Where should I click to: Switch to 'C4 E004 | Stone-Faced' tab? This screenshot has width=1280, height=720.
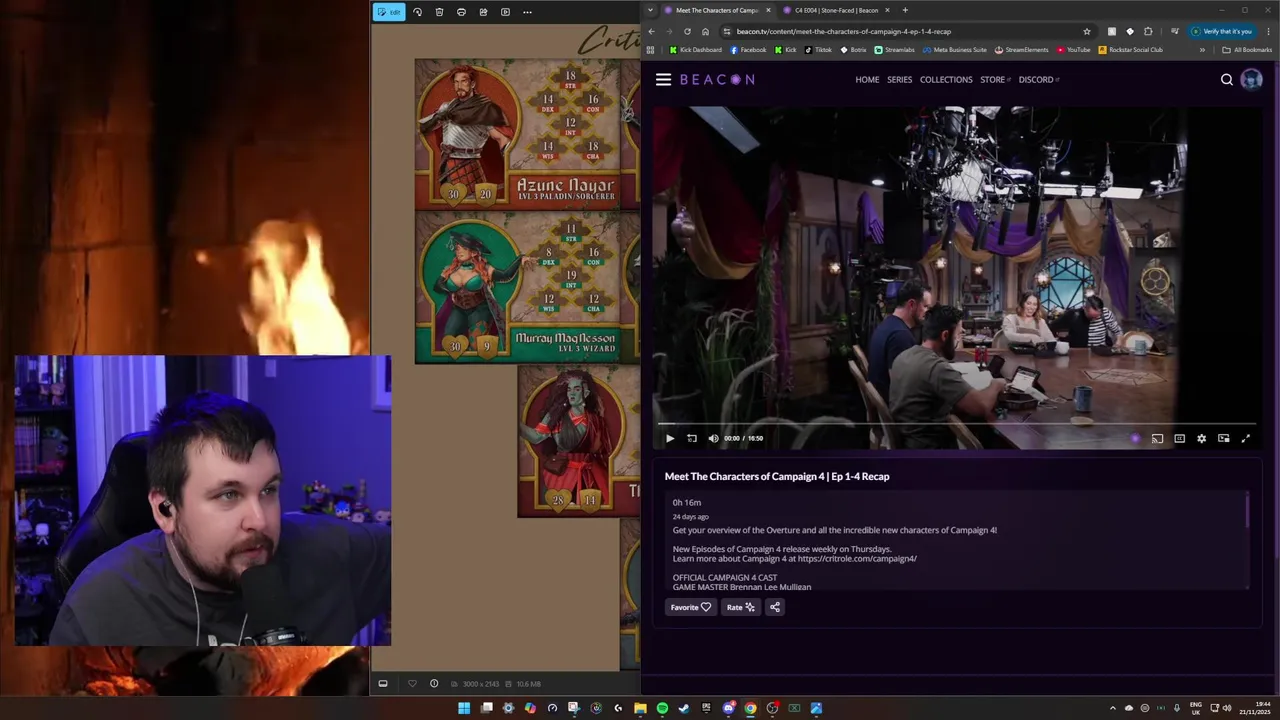click(837, 10)
